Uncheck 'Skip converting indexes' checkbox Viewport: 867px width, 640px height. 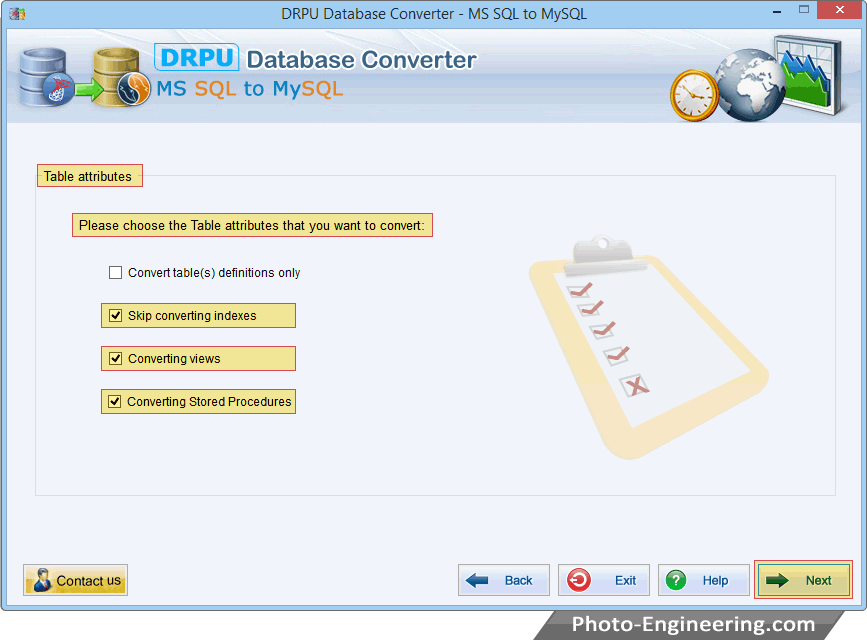pyautogui.click(x=116, y=315)
